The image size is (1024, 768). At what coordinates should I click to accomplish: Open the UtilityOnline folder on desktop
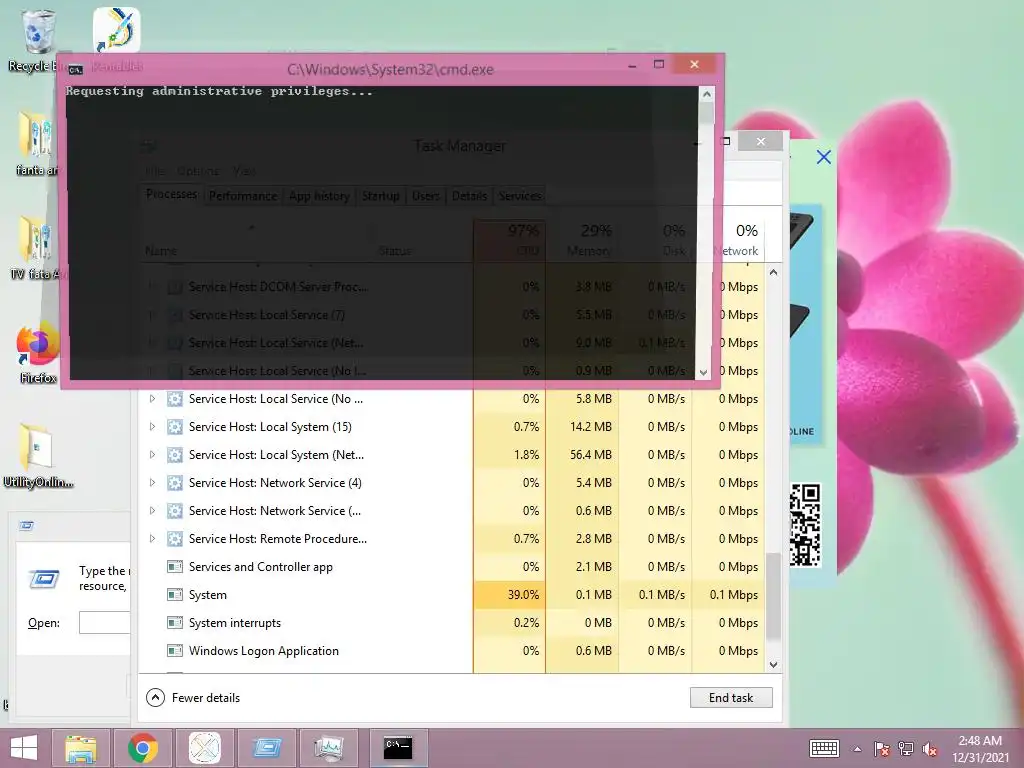point(37,456)
